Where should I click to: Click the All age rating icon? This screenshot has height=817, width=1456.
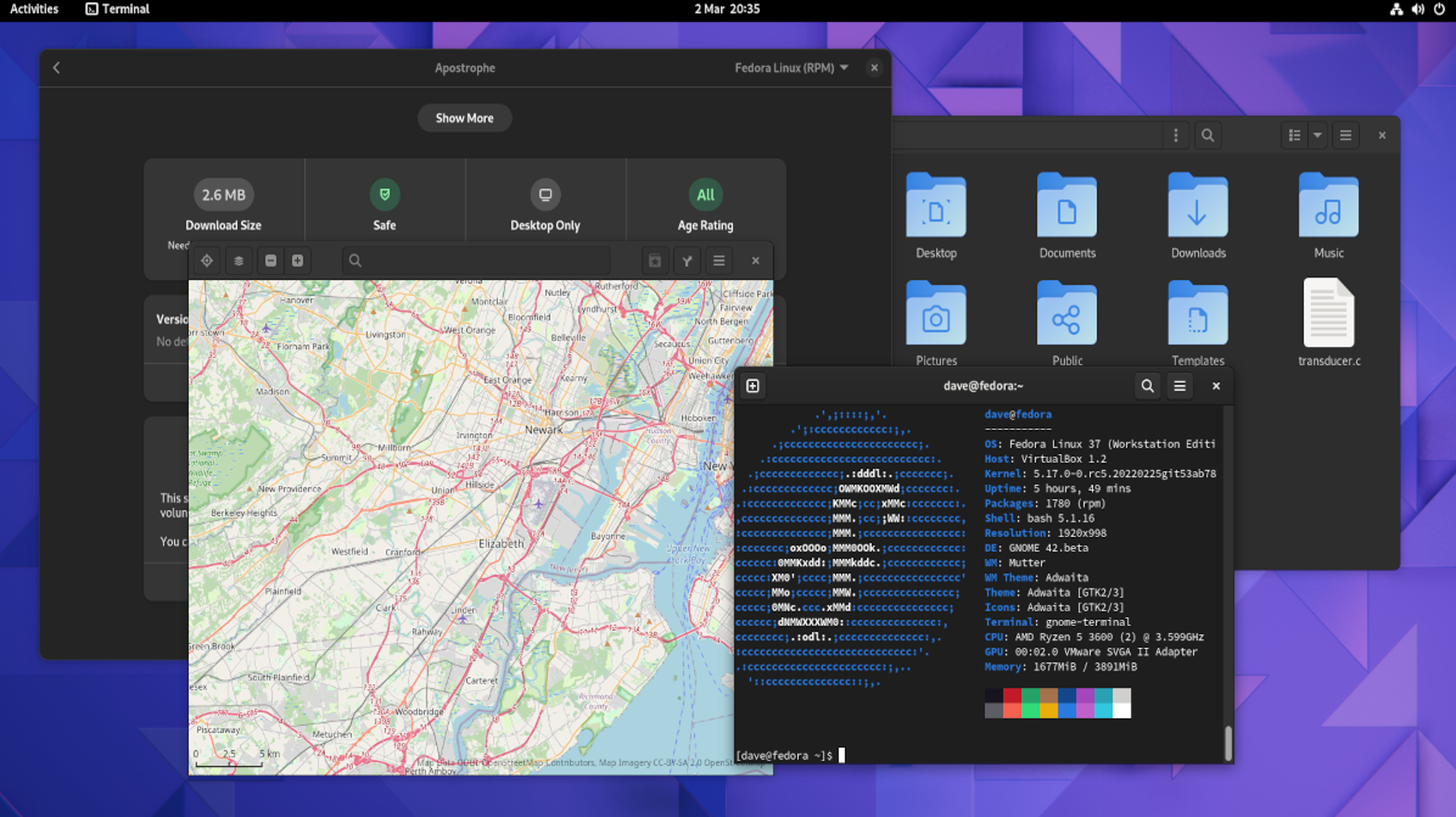coord(705,194)
